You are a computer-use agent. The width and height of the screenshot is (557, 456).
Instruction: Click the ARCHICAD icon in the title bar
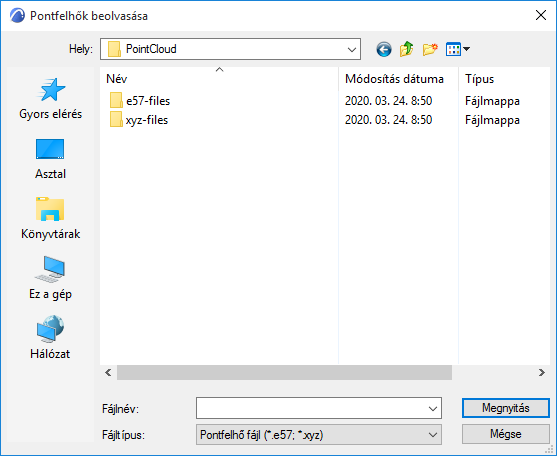coord(17,16)
